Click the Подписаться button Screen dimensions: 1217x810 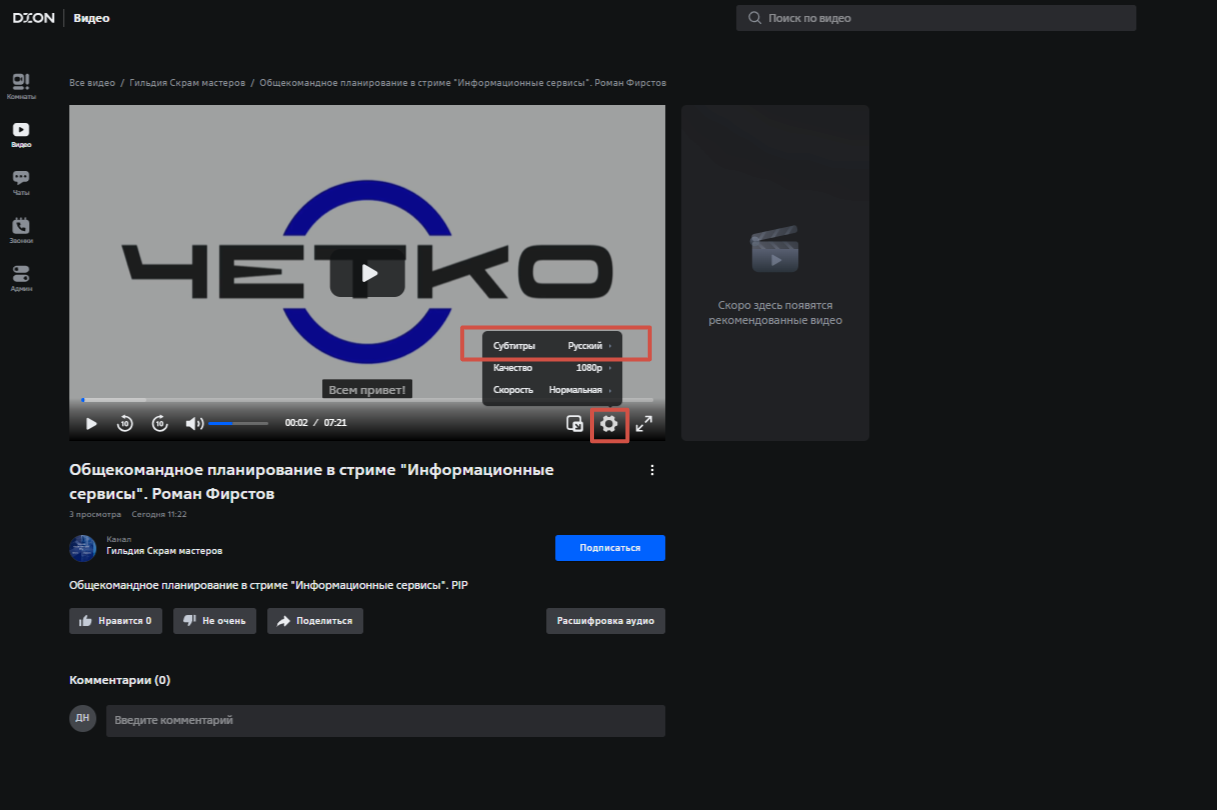point(610,548)
